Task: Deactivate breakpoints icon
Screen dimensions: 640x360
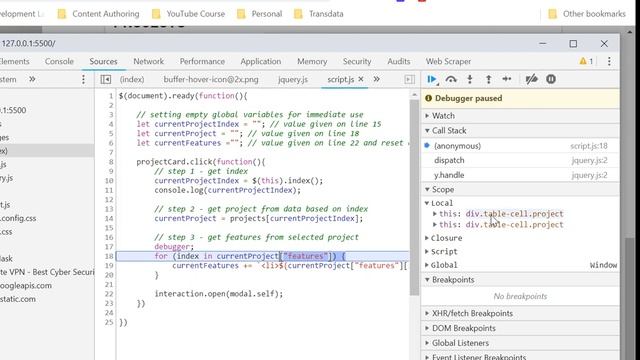Action: (x=531, y=79)
